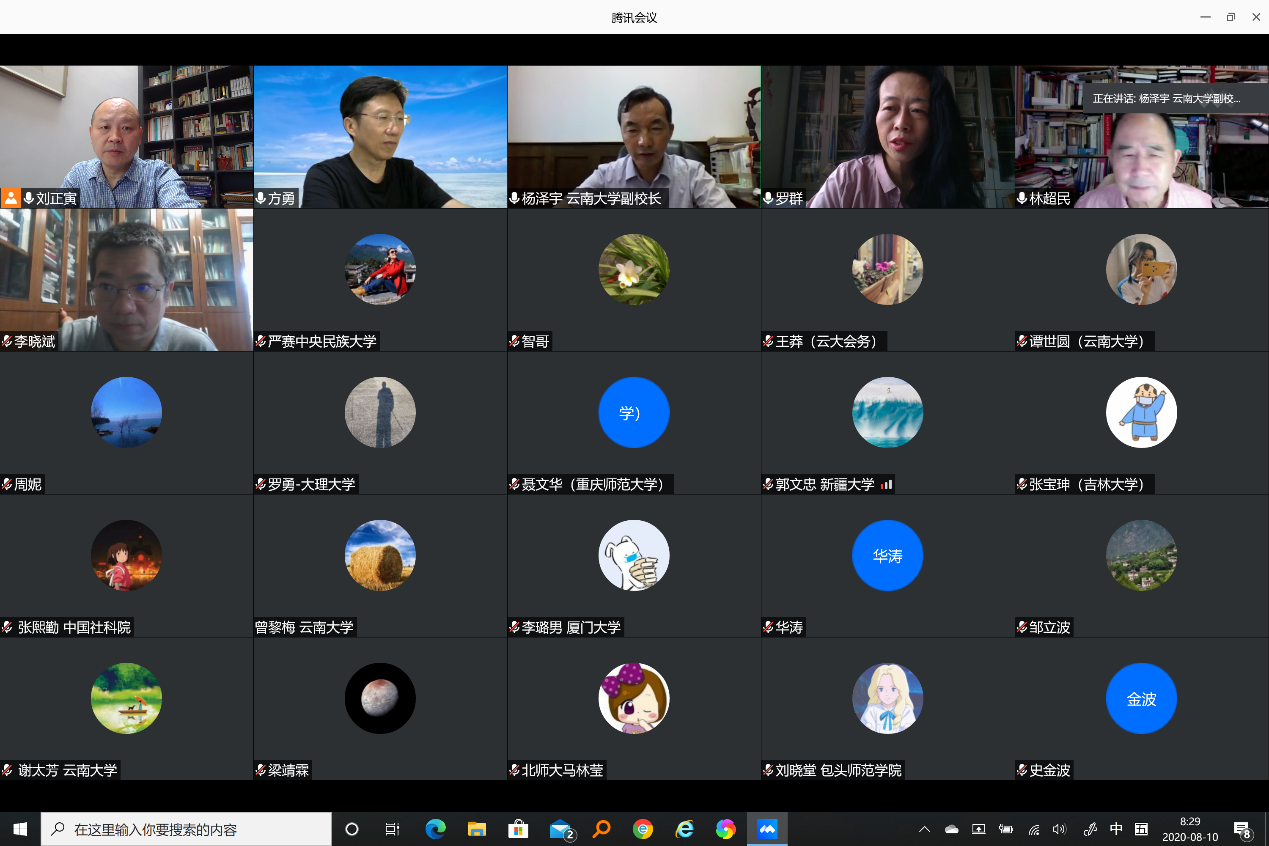Open File Explorer from the taskbar
The width and height of the screenshot is (1269, 846).
click(x=477, y=829)
